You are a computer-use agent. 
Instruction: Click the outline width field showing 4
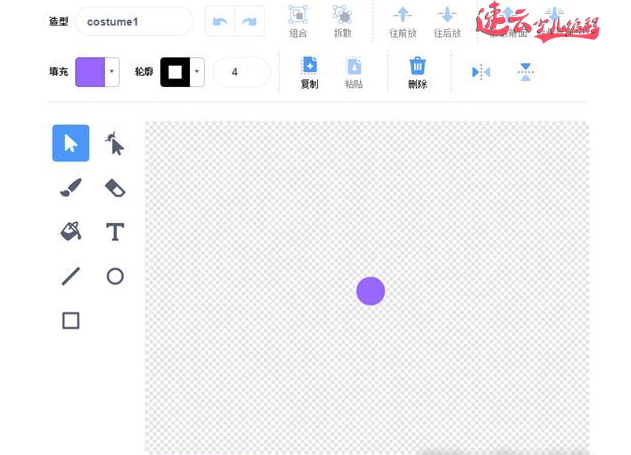[241, 72]
